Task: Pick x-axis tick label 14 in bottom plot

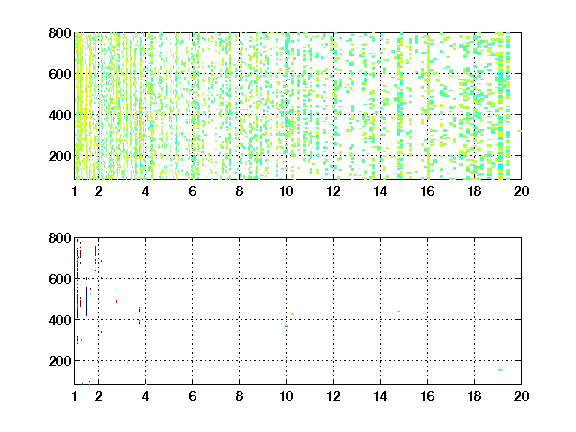Action: coord(381,396)
